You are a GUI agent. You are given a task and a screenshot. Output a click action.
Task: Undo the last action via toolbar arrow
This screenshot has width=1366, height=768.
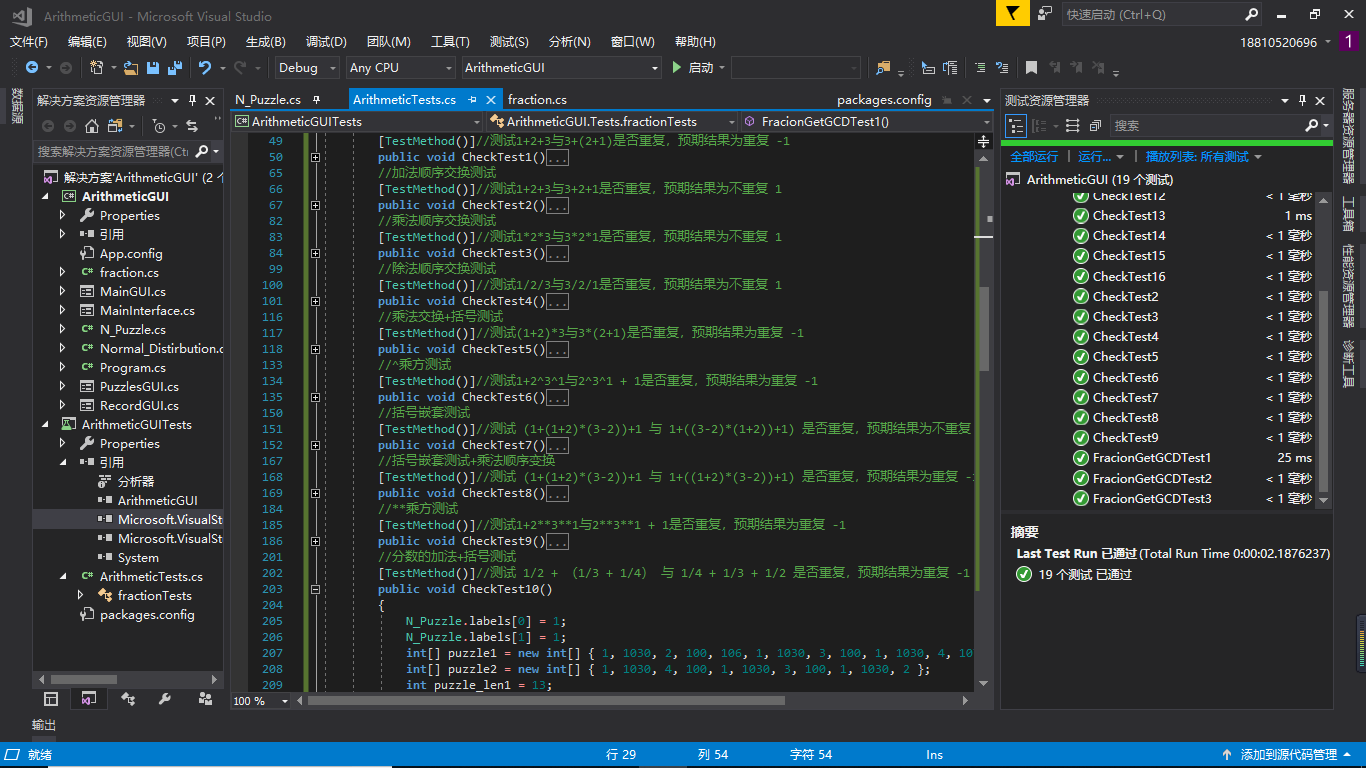205,68
